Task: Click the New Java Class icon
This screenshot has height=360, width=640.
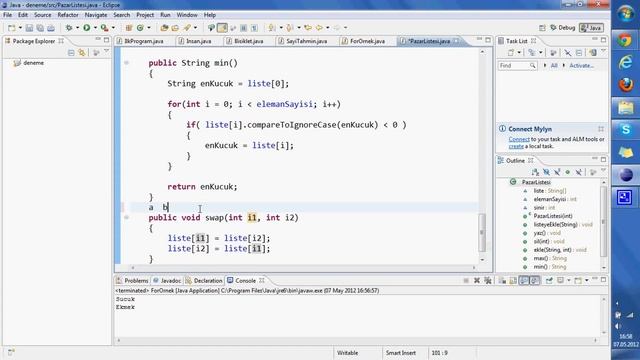Action: pos(140,28)
